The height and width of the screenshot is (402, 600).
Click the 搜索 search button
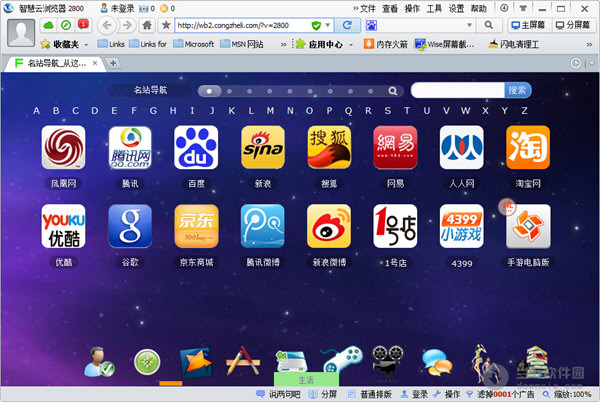(517, 90)
